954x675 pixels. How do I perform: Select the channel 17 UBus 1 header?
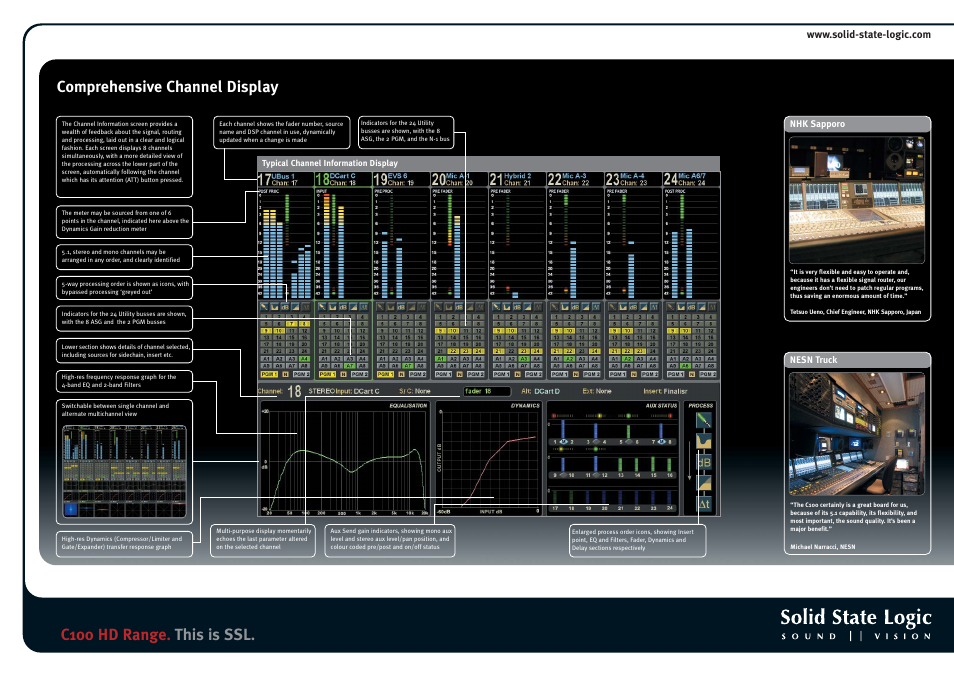285,179
